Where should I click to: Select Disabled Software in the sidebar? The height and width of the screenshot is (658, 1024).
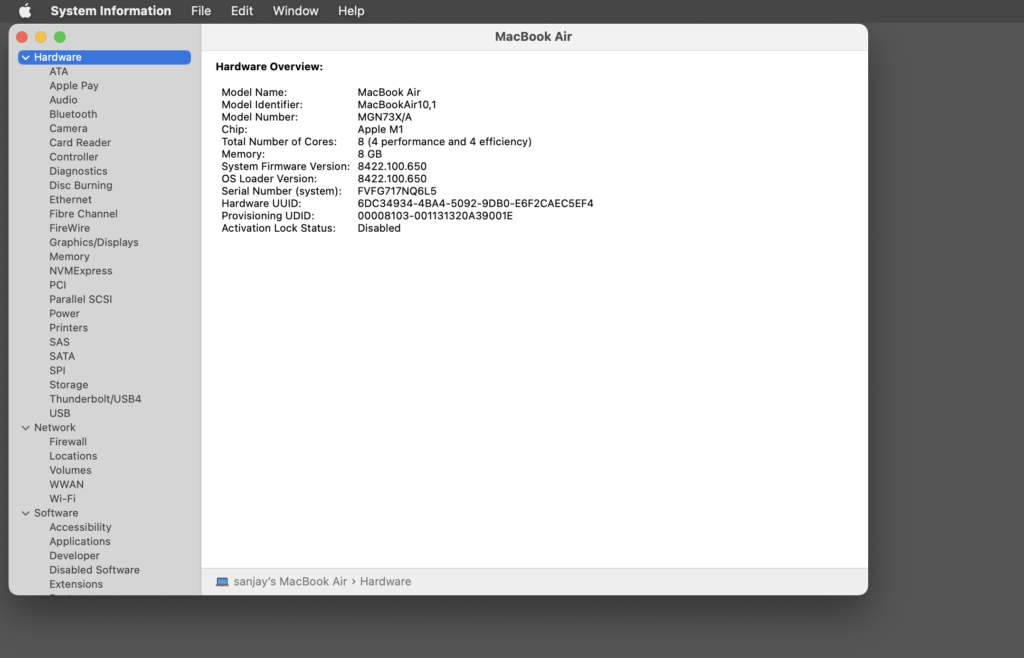[x=95, y=571]
